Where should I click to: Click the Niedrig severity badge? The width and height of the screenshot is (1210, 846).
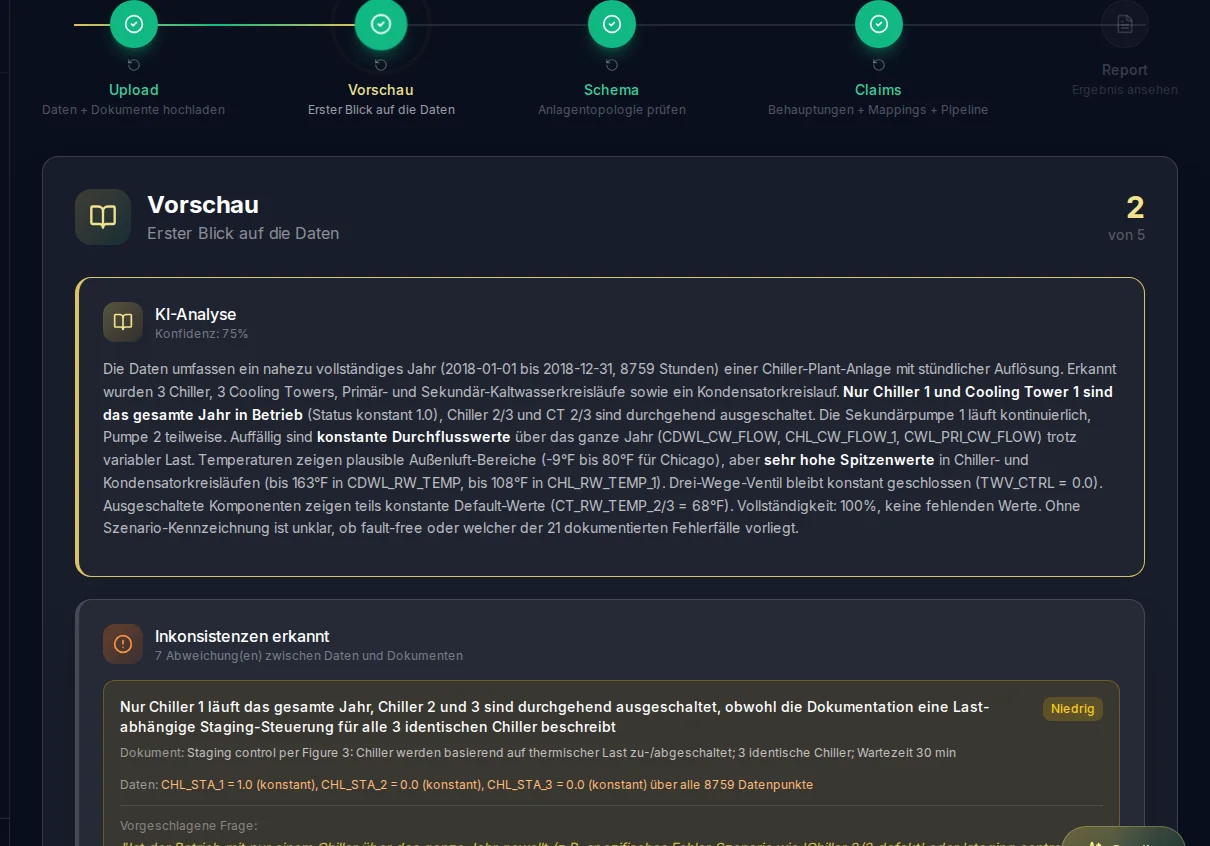click(x=1073, y=709)
